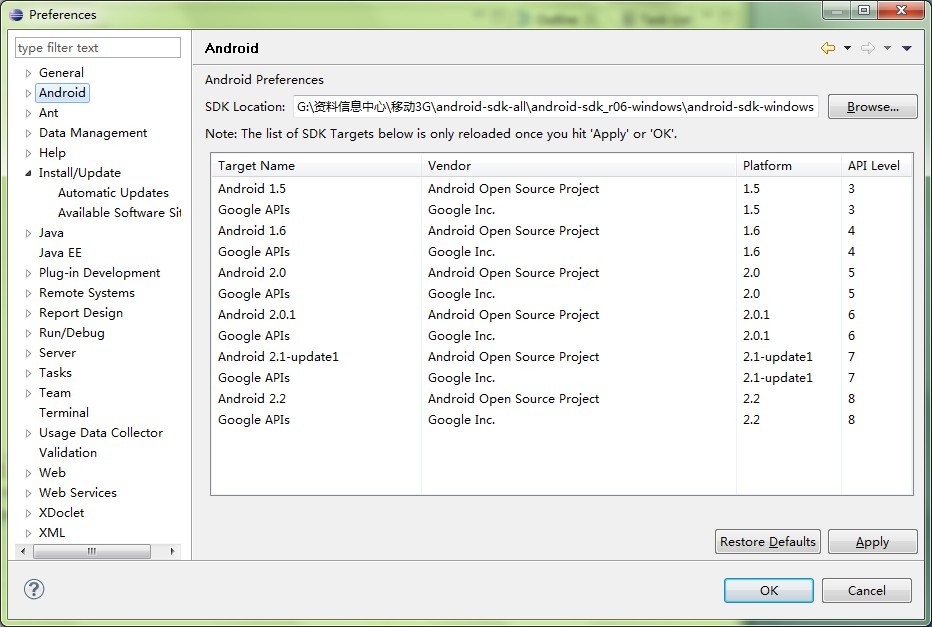
Task: Select the Android 2.0 target row
Action: (x=562, y=273)
